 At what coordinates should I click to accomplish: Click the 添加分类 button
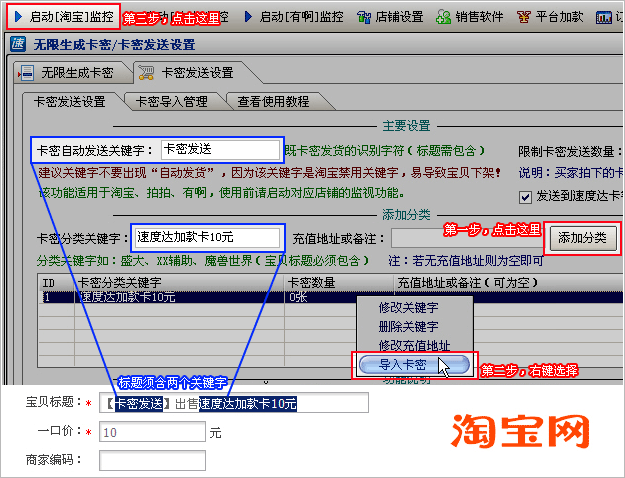[x=582, y=238]
